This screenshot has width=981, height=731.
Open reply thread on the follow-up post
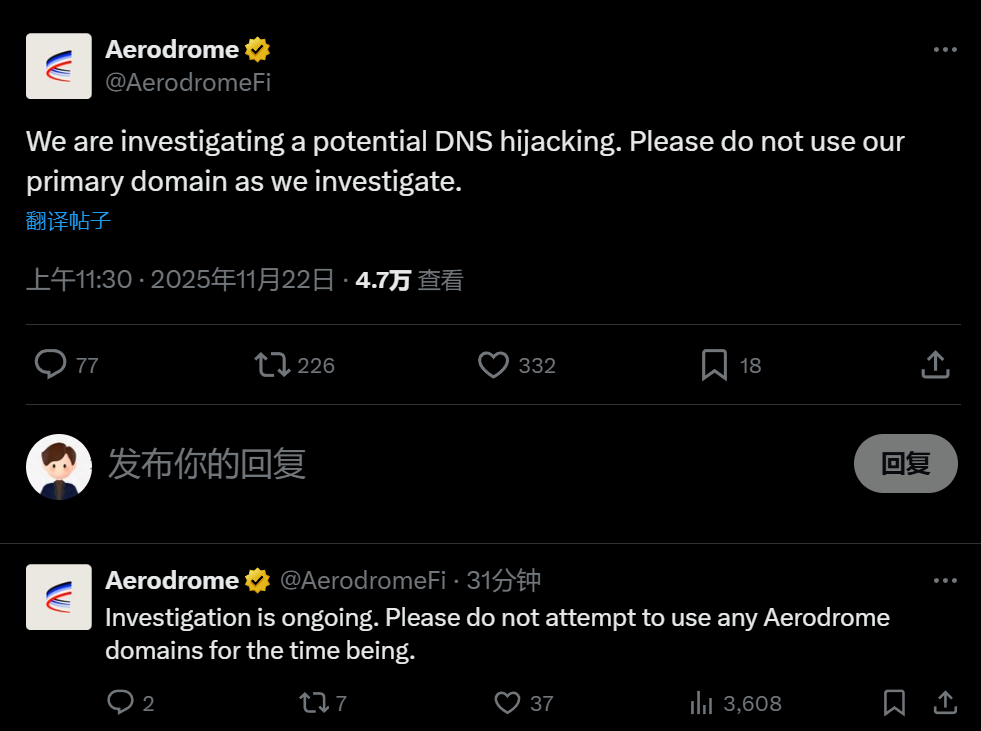(x=121, y=703)
